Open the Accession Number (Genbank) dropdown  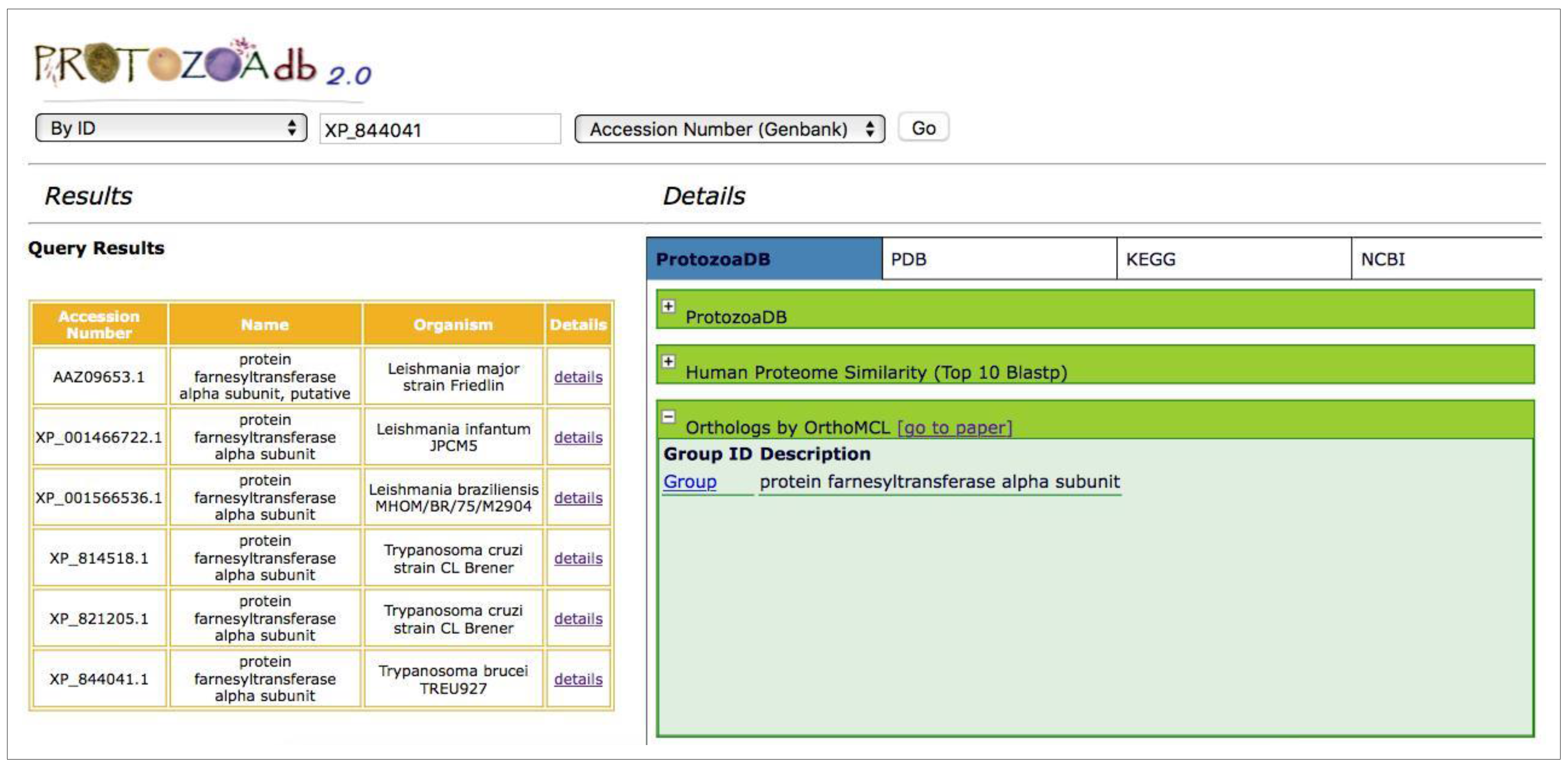coord(729,129)
